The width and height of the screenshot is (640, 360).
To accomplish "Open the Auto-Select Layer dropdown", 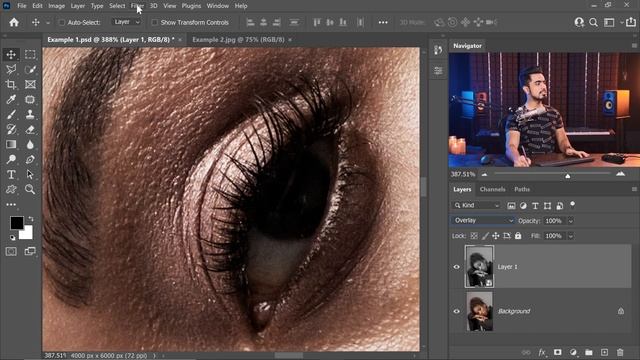I will click(127, 22).
